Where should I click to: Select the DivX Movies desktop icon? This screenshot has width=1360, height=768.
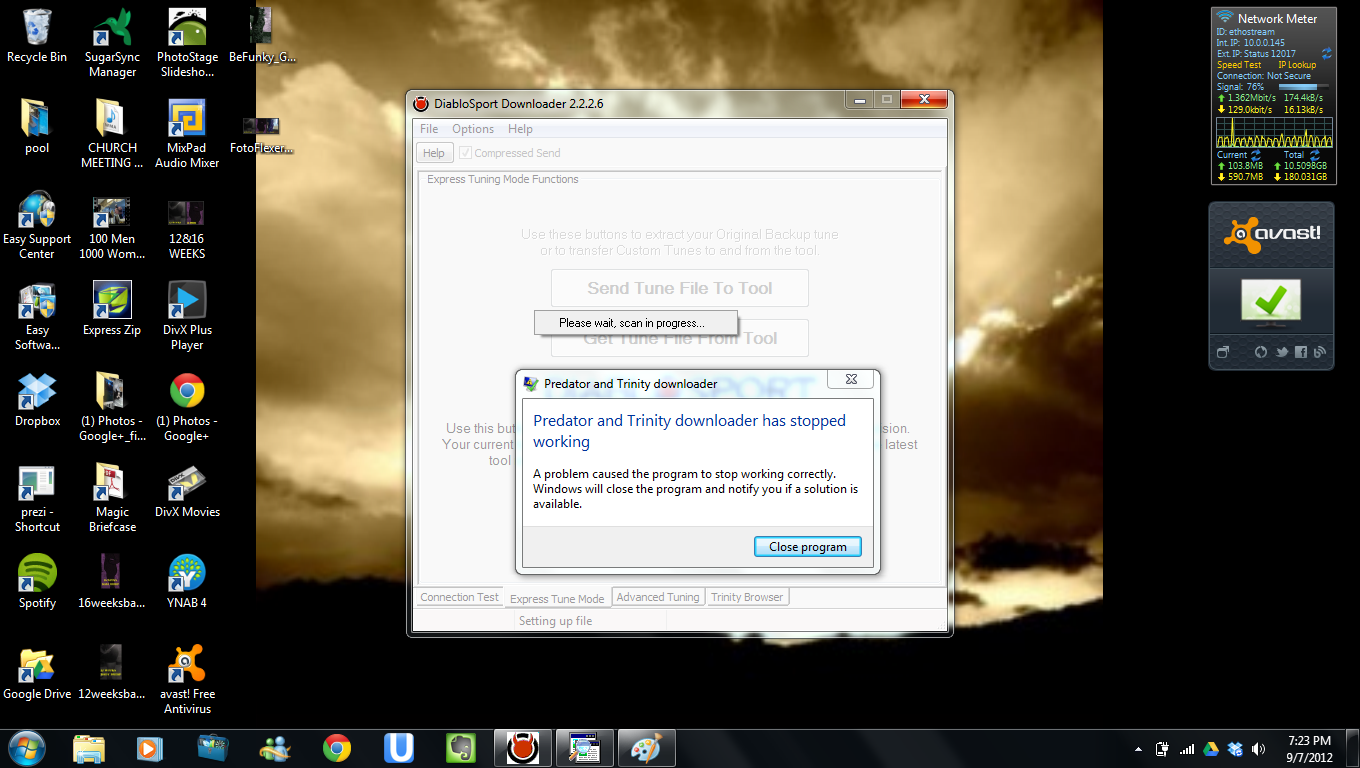187,491
